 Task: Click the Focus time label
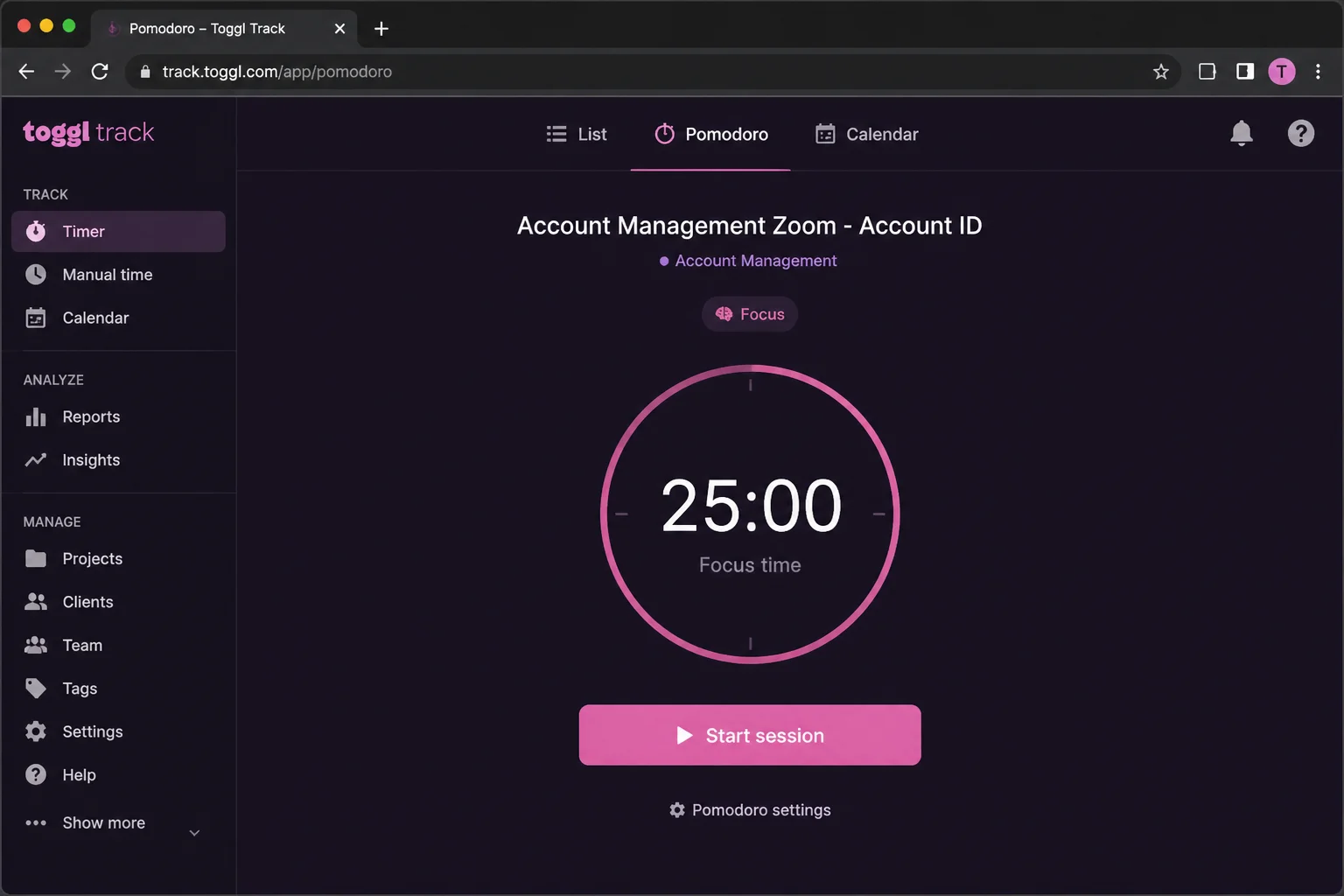point(750,565)
